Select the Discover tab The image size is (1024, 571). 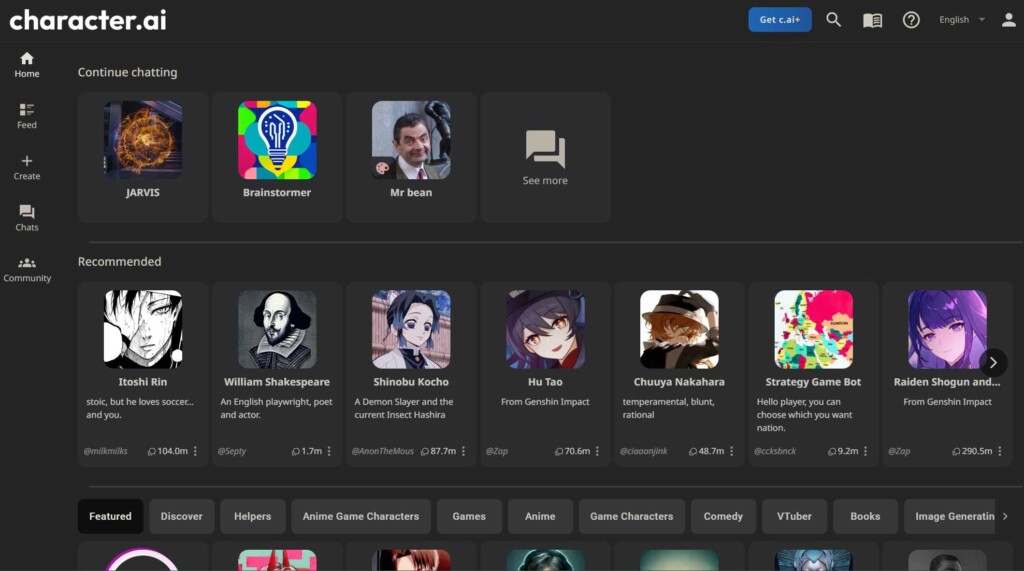click(181, 516)
